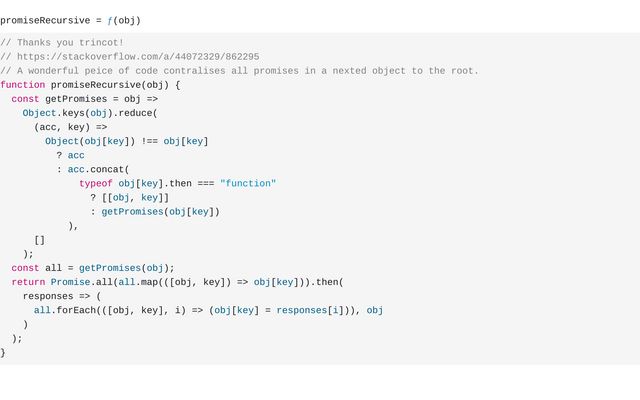Click the recursive 'getPromises(obj[key])' call
Screen dimensions: 640x400
tap(160, 212)
